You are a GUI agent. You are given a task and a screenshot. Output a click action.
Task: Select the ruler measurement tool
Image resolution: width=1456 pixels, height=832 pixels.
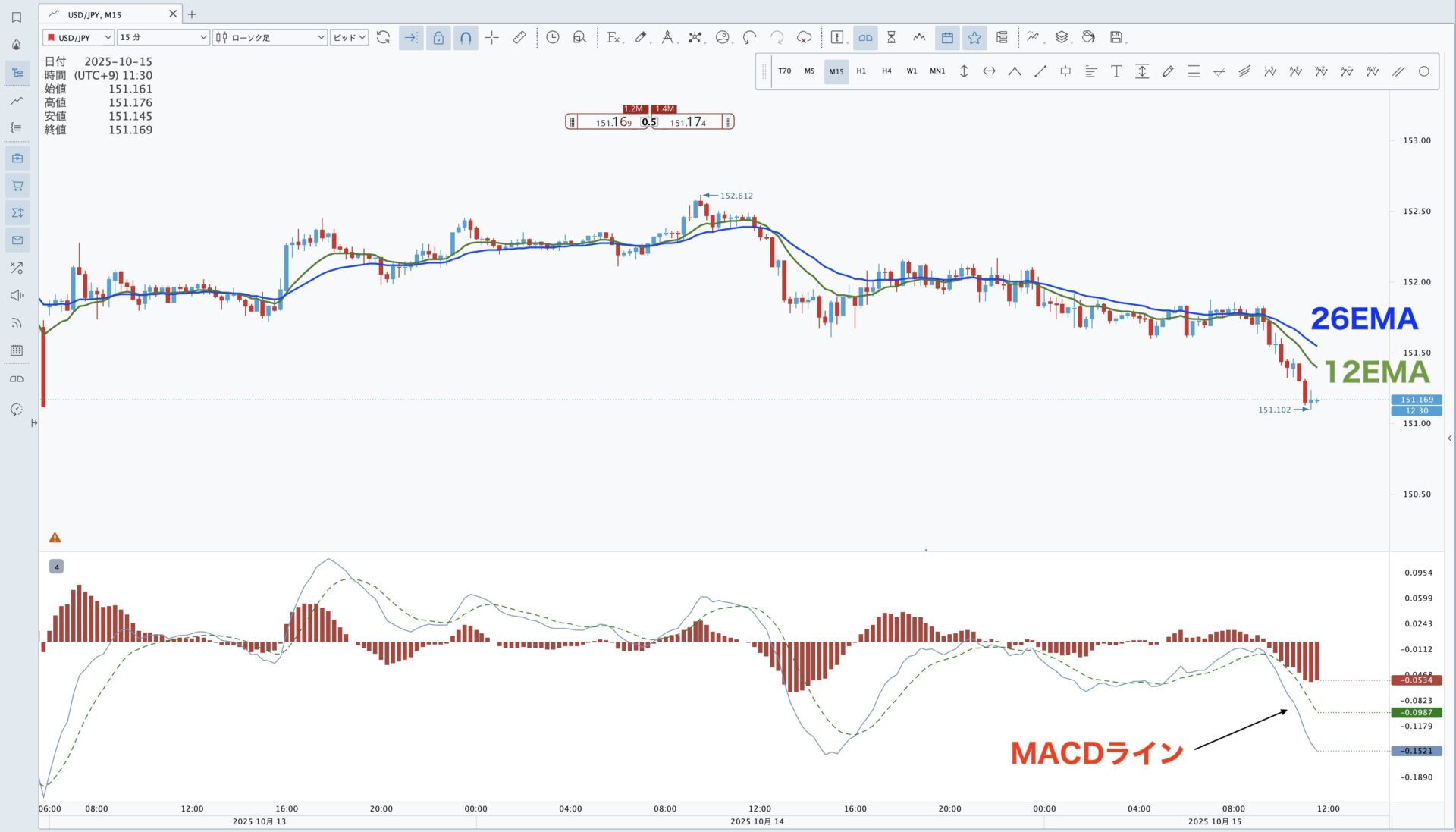point(519,37)
